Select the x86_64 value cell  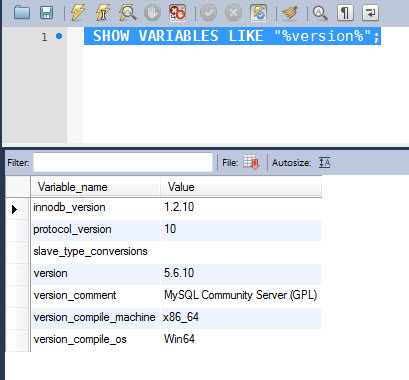[x=241, y=318]
